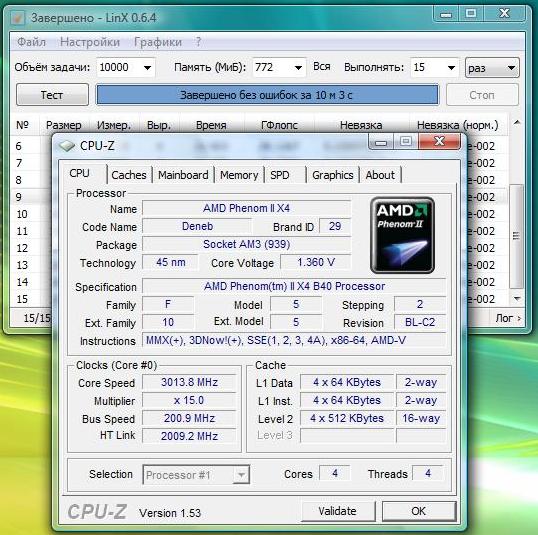The image size is (538, 535).
Task: Open the Файл menu in LinX
Action: (x=31, y=42)
